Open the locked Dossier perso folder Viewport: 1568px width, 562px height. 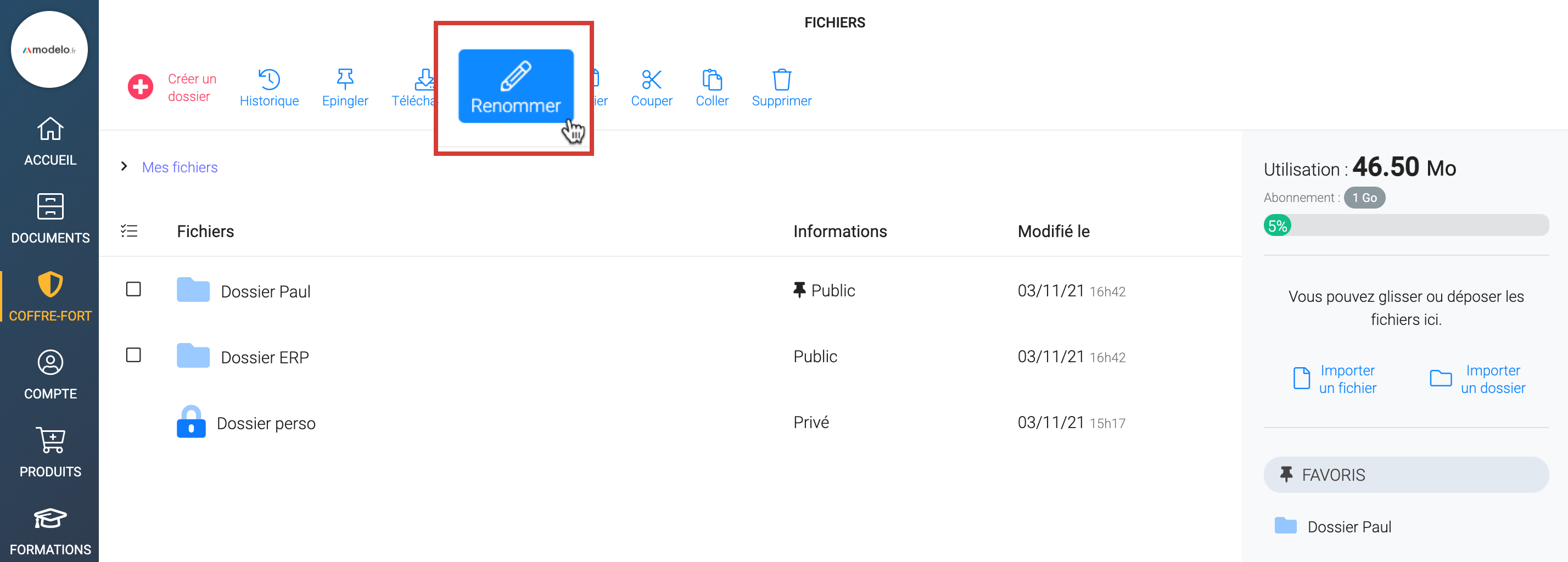[265, 423]
